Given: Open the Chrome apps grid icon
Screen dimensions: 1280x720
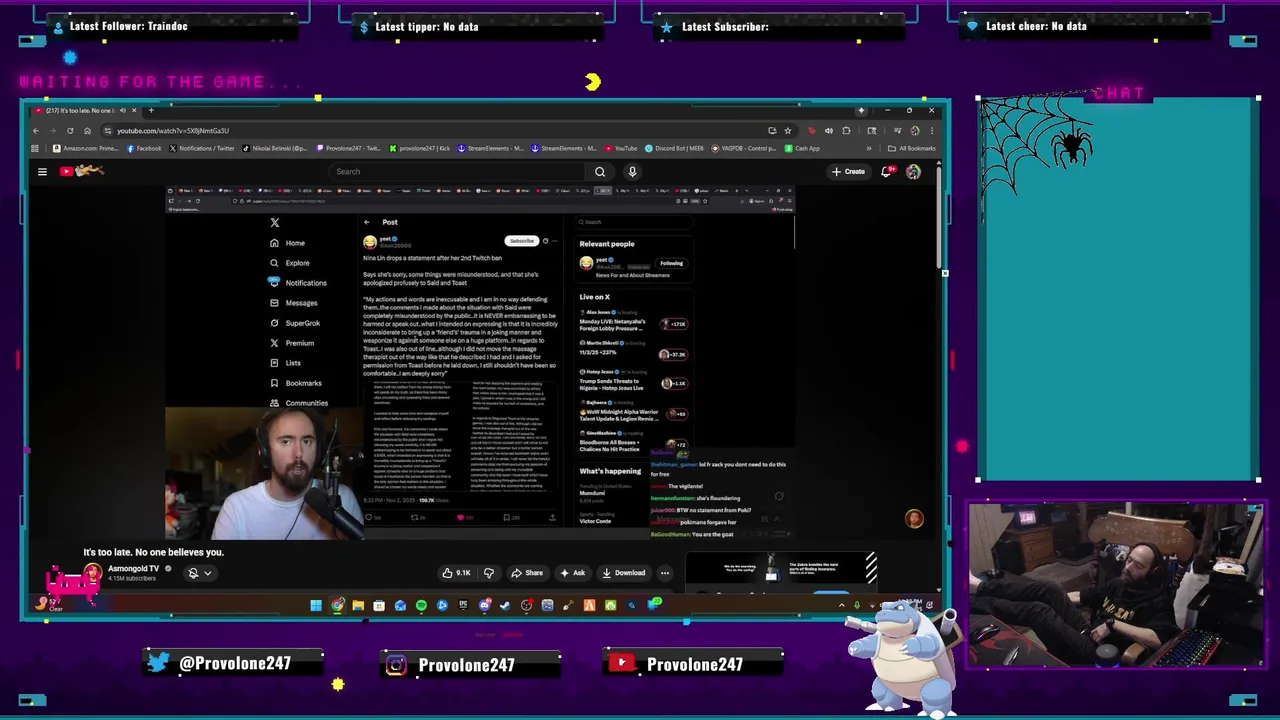Looking at the screenshot, I should click(35, 148).
